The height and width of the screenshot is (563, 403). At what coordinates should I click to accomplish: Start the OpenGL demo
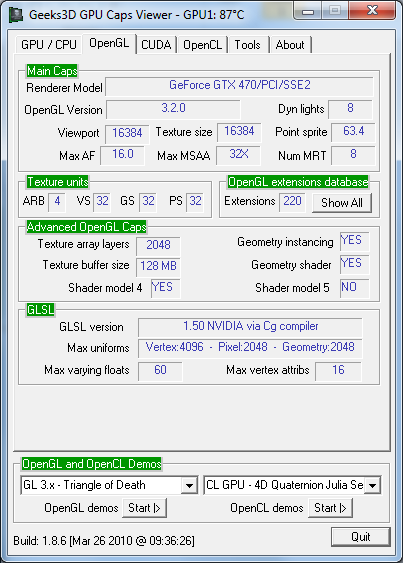(144, 508)
